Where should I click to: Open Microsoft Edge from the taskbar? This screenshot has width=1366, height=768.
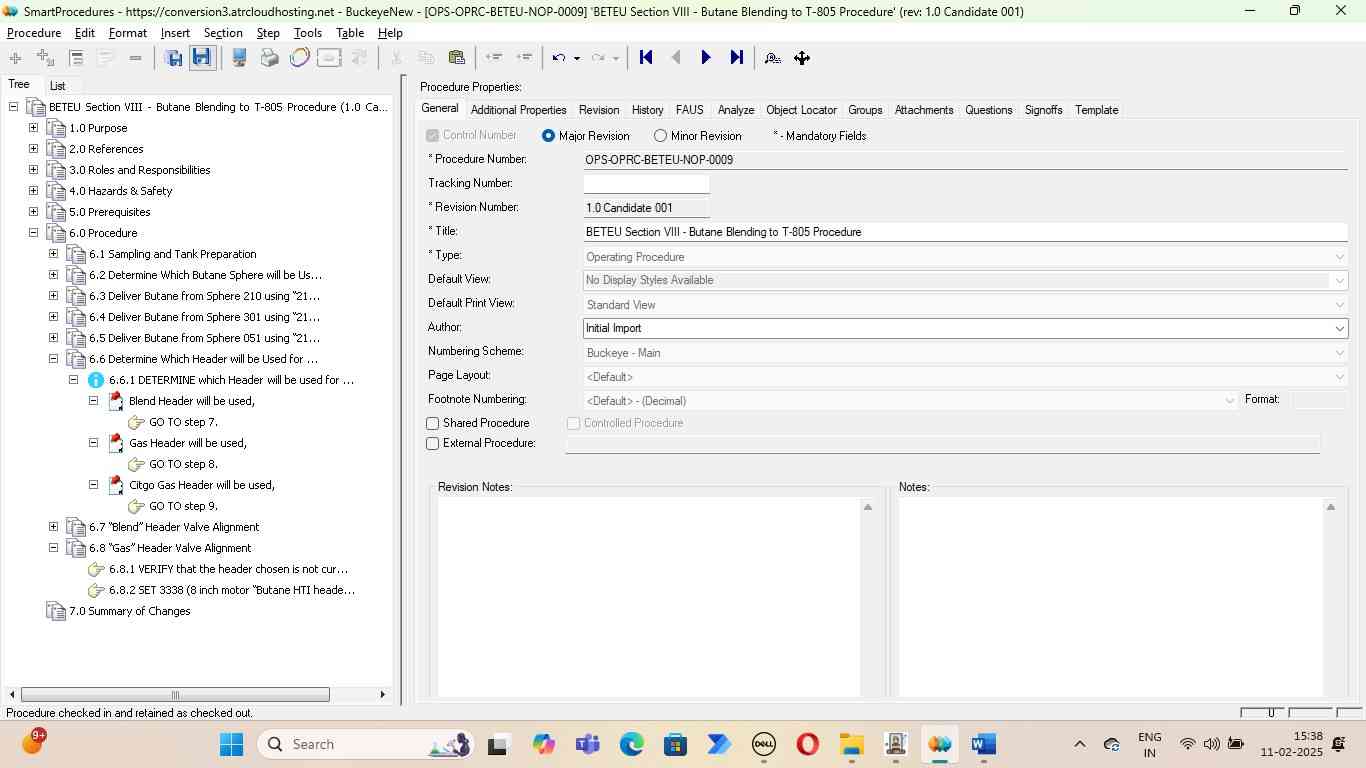click(x=631, y=744)
